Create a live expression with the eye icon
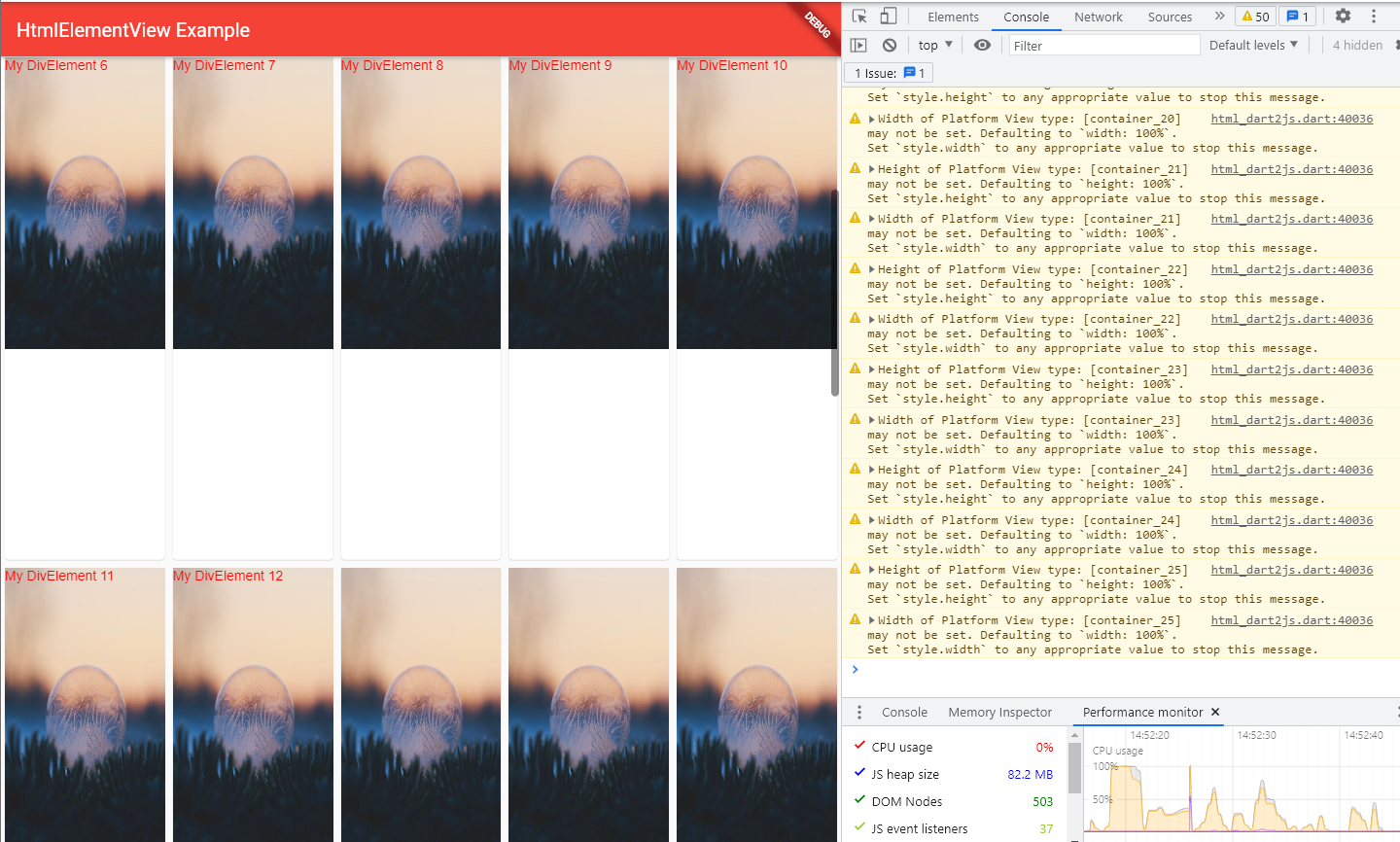 [982, 45]
